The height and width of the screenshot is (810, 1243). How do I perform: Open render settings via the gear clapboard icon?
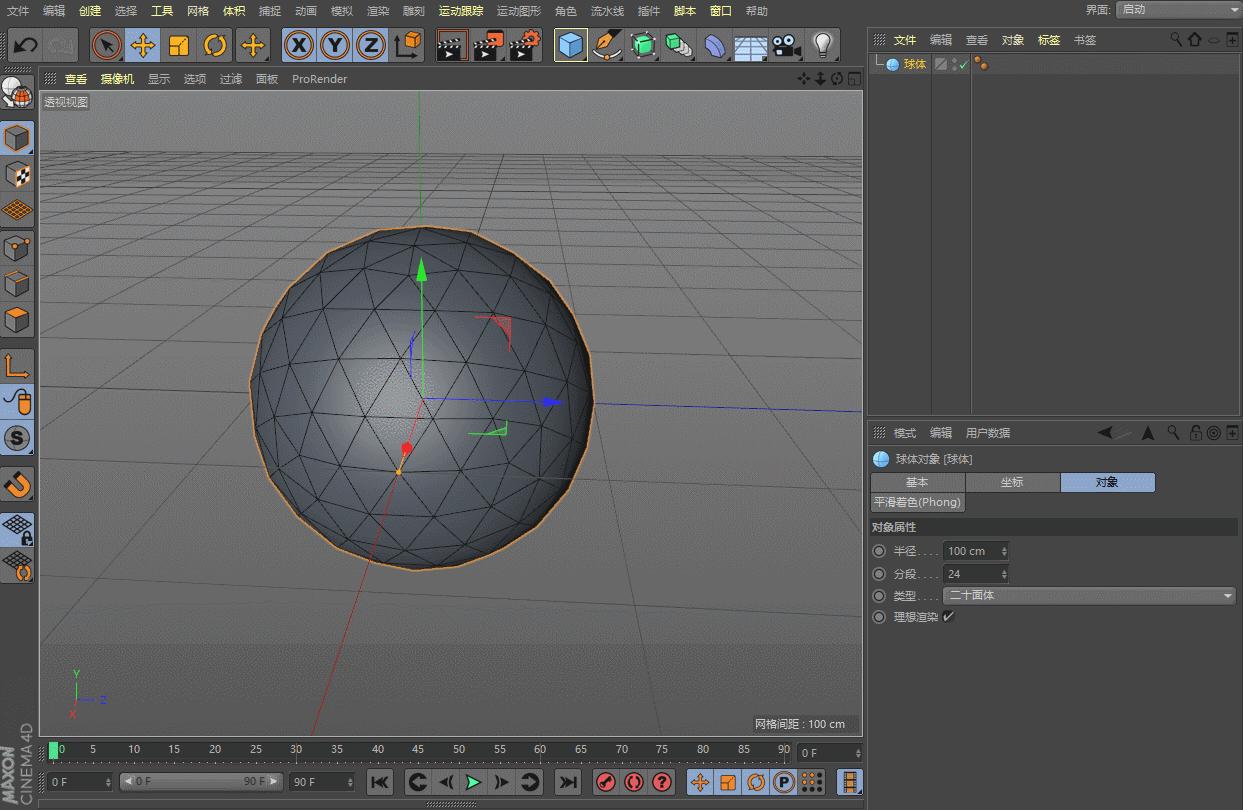524,45
